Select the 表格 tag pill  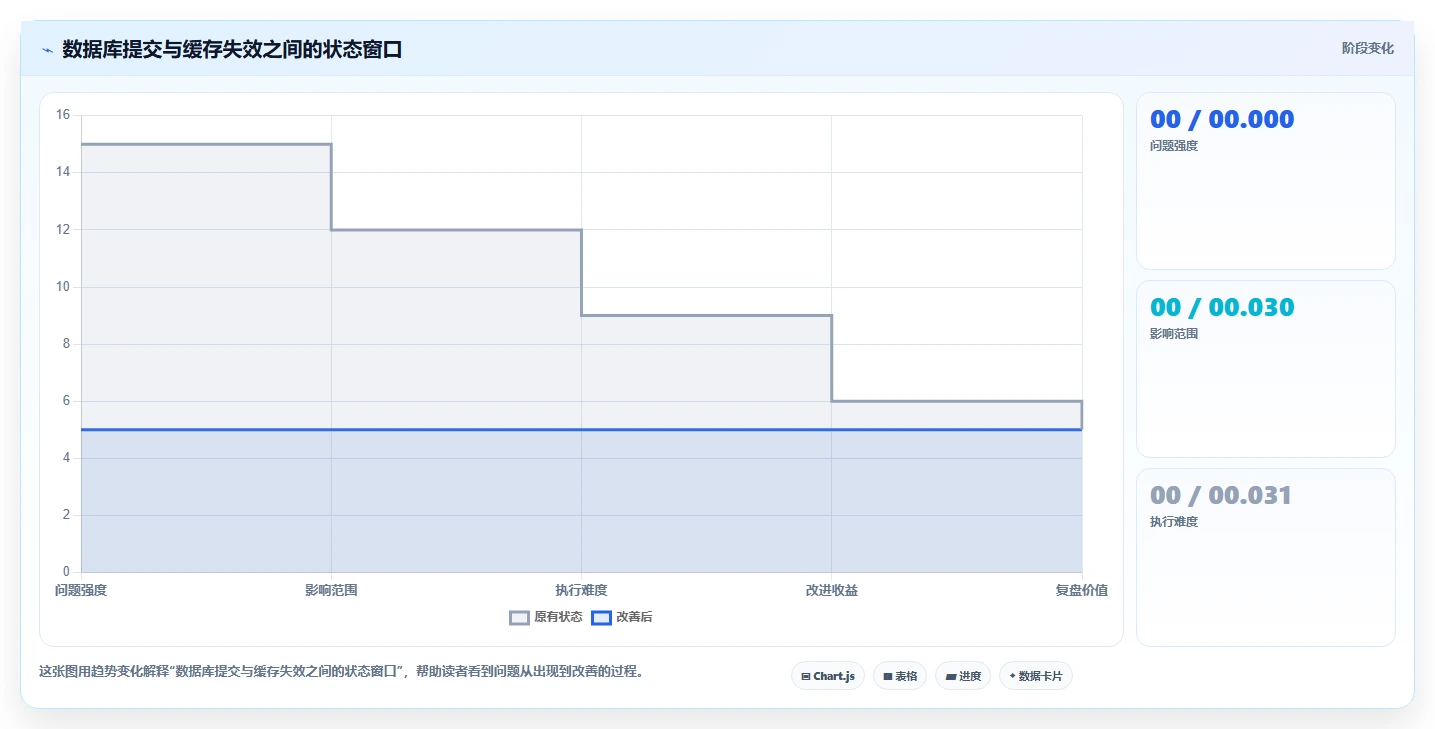pos(900,676)
